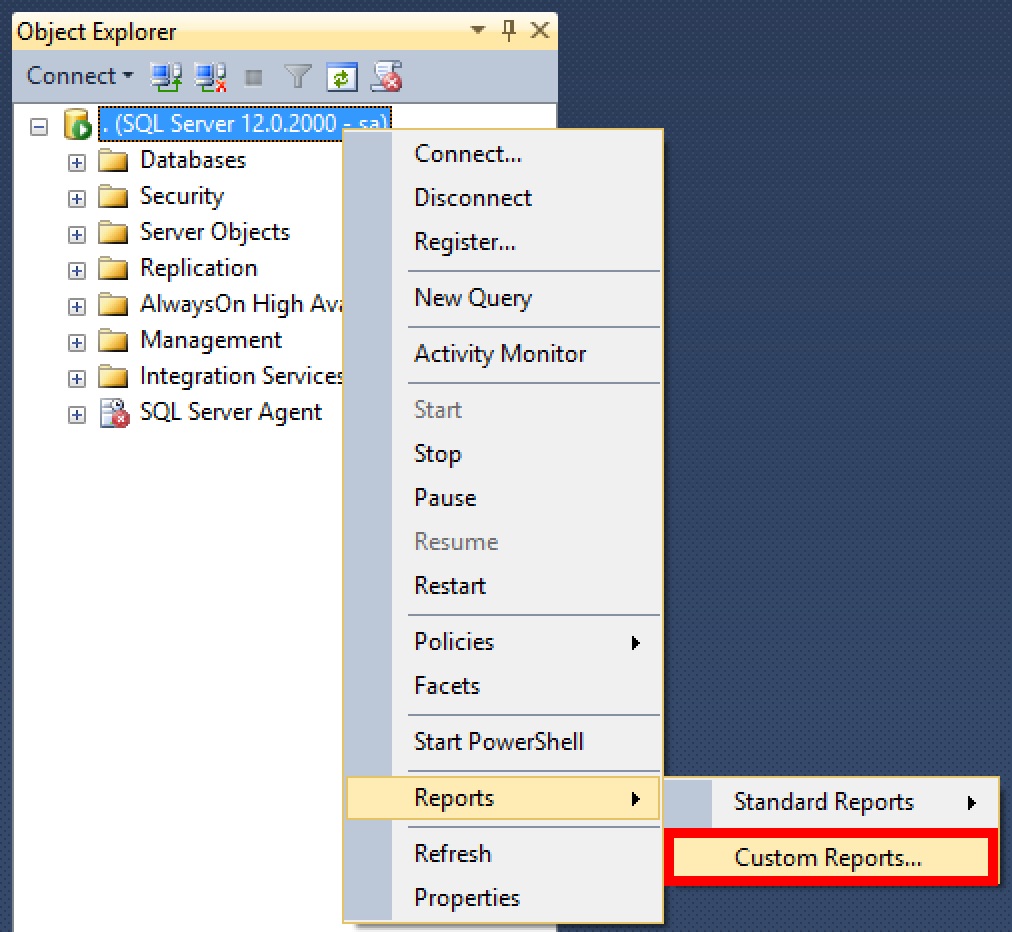Click the Integration Services folder icon
The height and width of the screenshot is (932, 1012).
pyautogui.click(x=113, y=377)
